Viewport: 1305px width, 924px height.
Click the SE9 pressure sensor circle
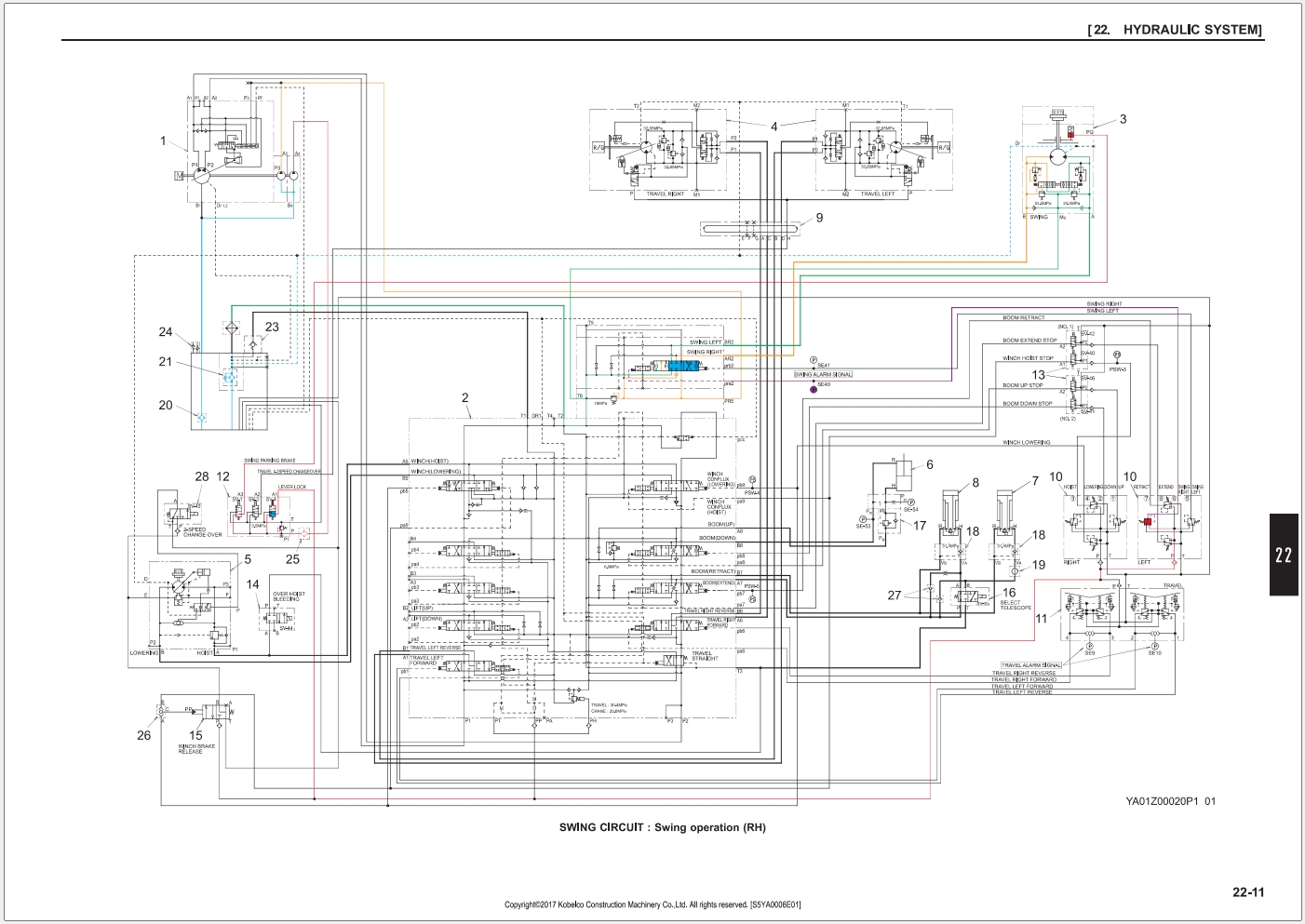1090,646
